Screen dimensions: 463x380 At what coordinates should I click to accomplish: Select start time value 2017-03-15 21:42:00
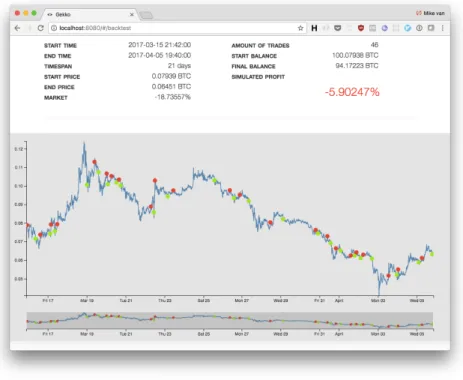(159, 45)
